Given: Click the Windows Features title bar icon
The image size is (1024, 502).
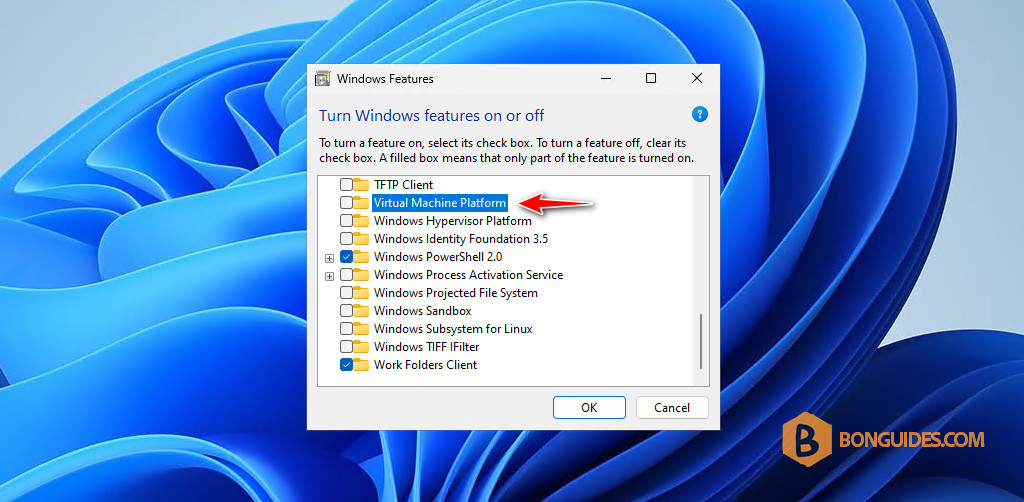Looking at the screenshot, I should [x=323, y=79].
